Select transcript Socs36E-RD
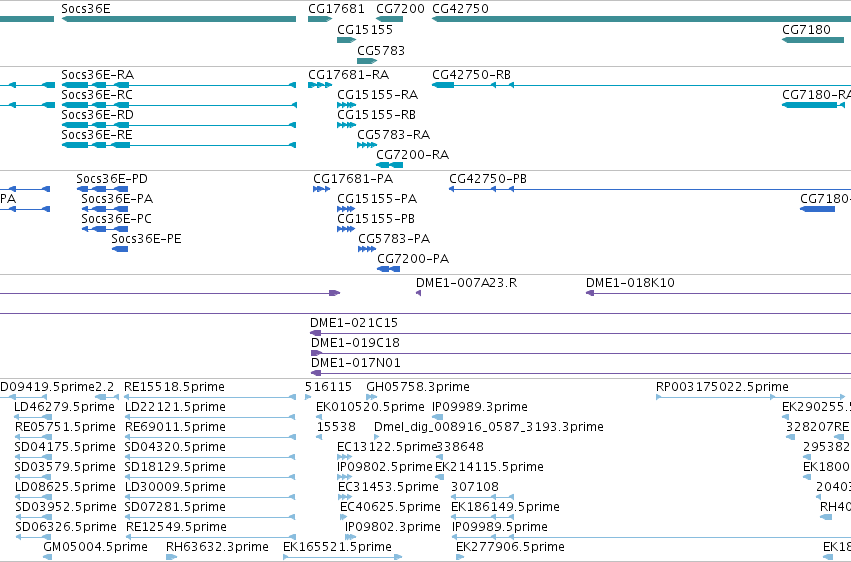Viewport: 851px width, 562px height. pyautogui.click(x=98, y=115)
